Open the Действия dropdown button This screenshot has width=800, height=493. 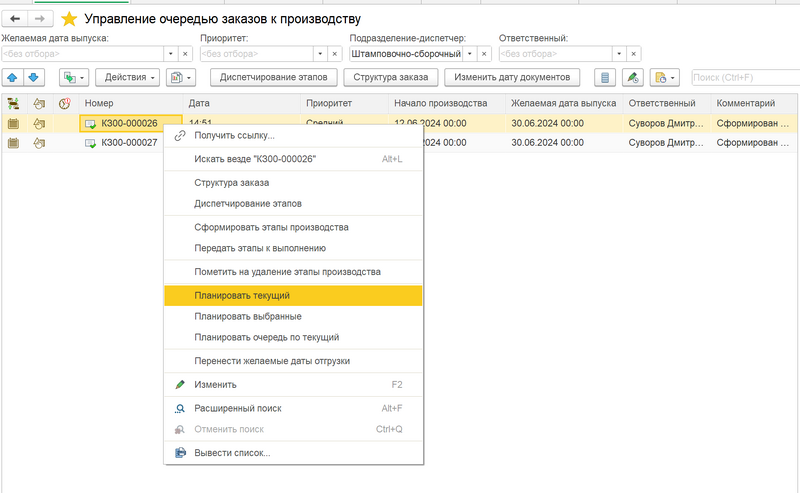click(x=128, y=78)
